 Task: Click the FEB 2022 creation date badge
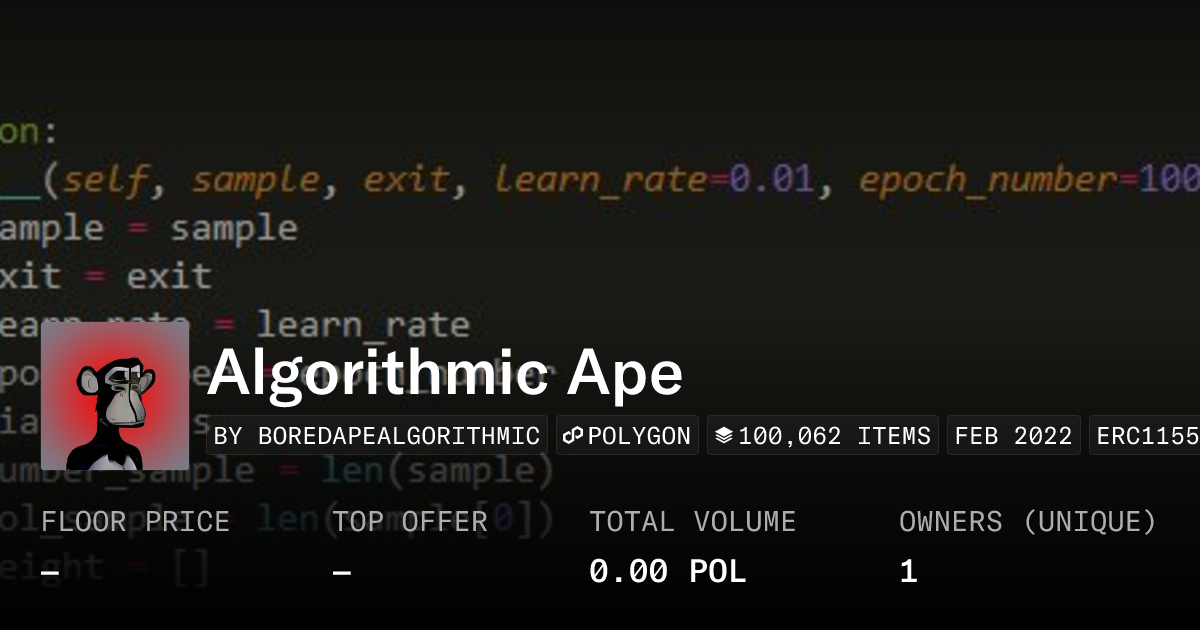pos(1013,434)
